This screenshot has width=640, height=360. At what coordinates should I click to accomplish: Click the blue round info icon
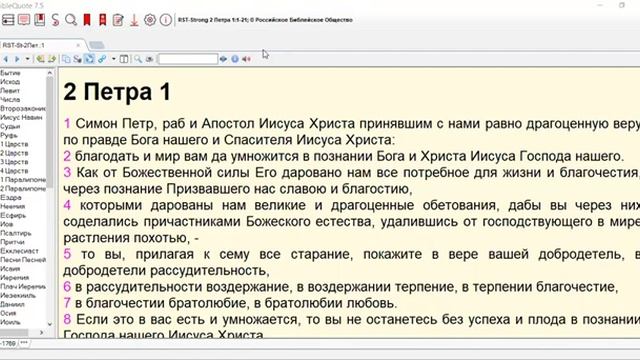[x=235, y=59]
